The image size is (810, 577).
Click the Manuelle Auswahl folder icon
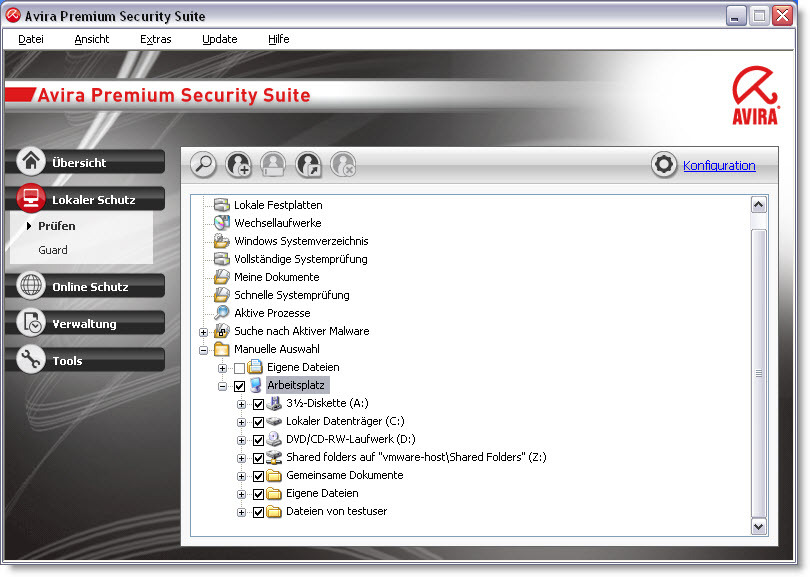pos(222,349)
